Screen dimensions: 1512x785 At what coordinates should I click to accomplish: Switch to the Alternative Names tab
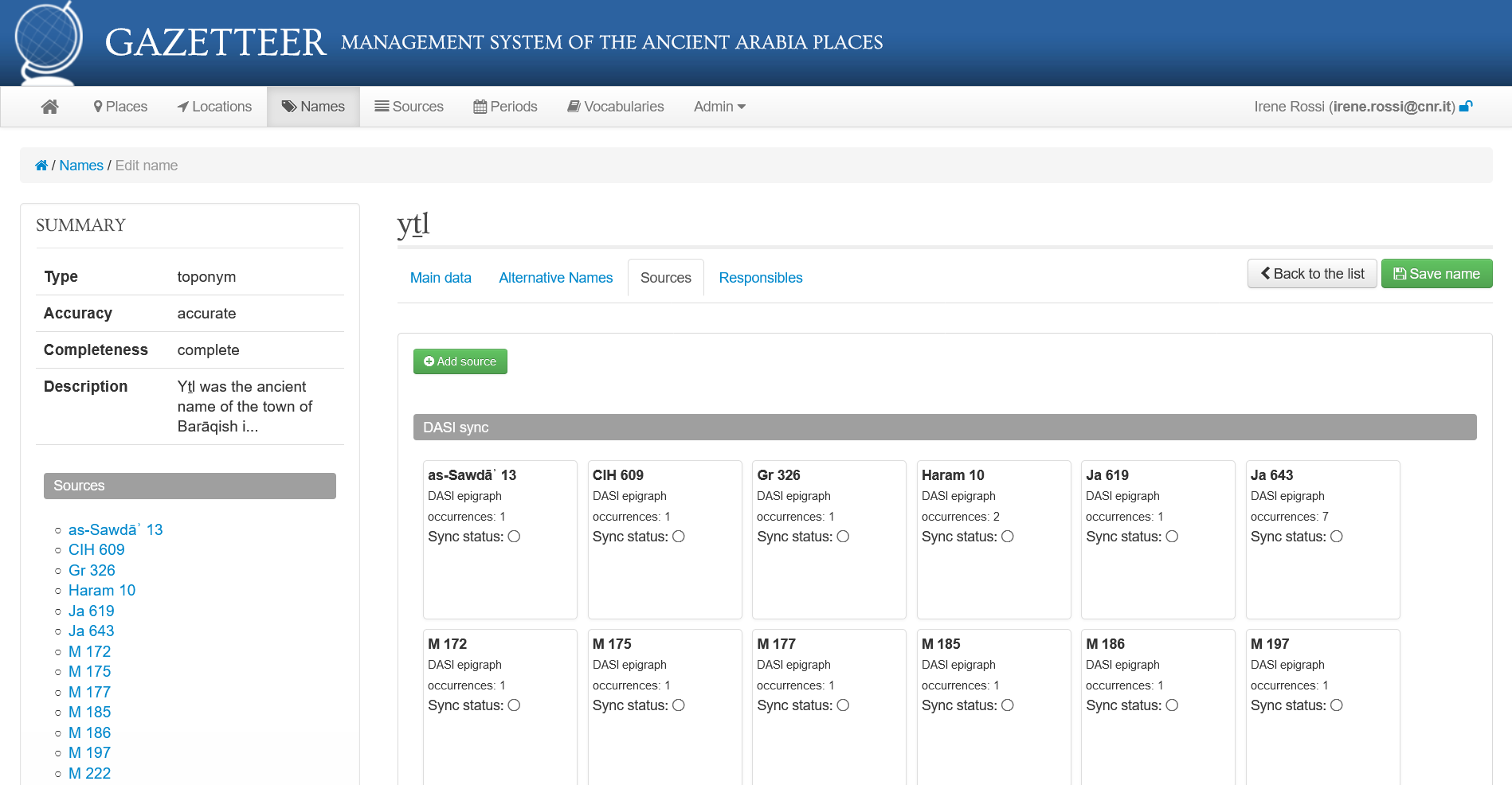(x=555, y=277)
